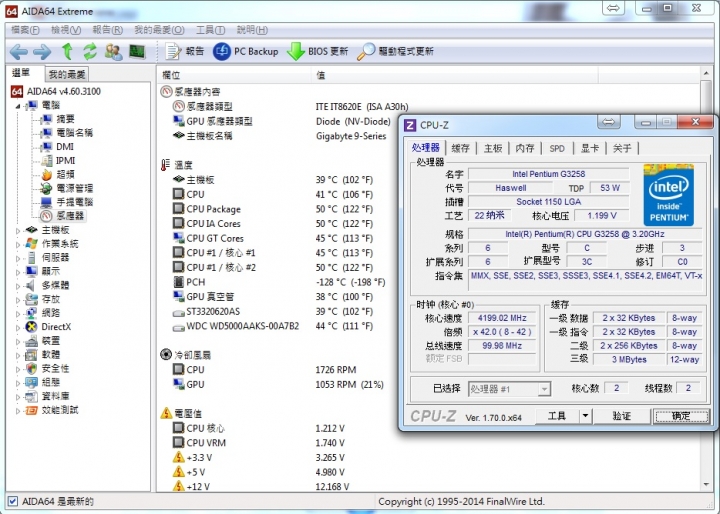Switch to 显卡 tab in CPU-Z
Image resolution: width=720 pixels, height=514 pixels.
click(x=590, y=148)
